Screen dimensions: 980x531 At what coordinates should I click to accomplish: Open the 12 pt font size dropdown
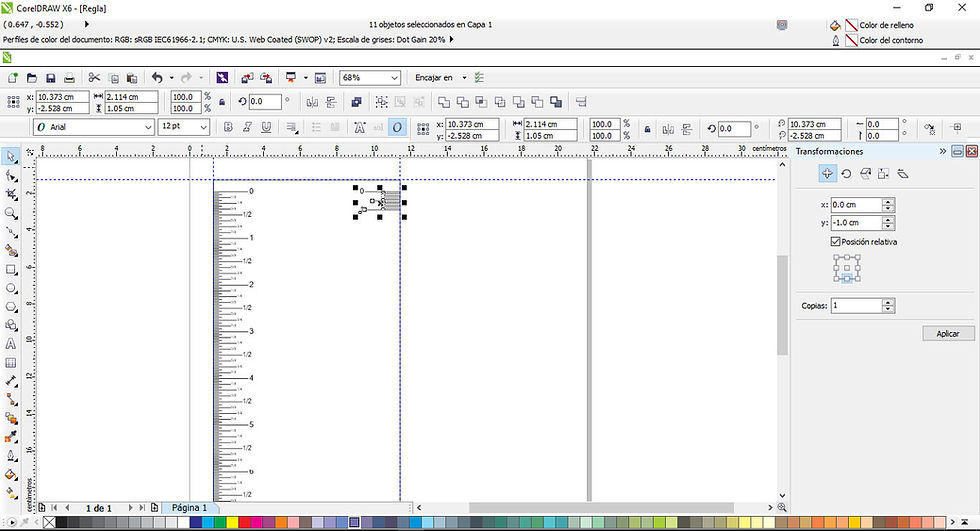204,127
